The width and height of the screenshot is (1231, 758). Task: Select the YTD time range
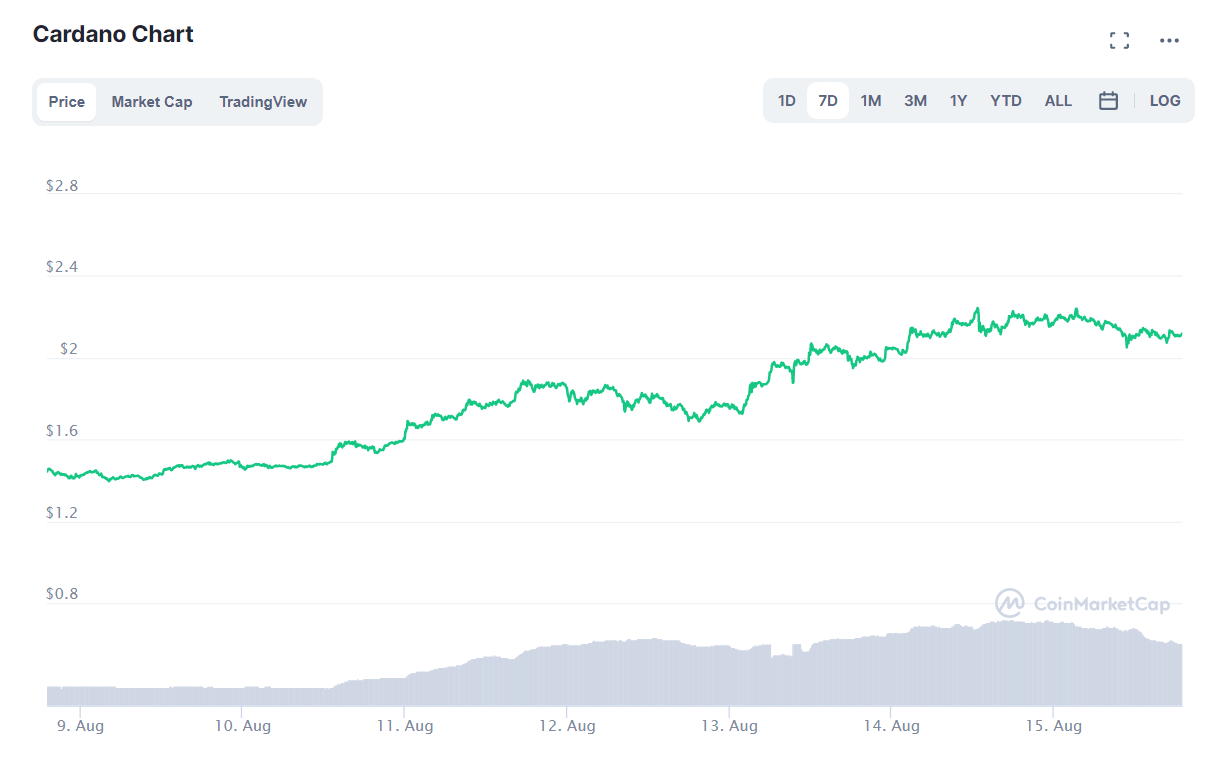pyautogui.click(x=1005, y=100)
